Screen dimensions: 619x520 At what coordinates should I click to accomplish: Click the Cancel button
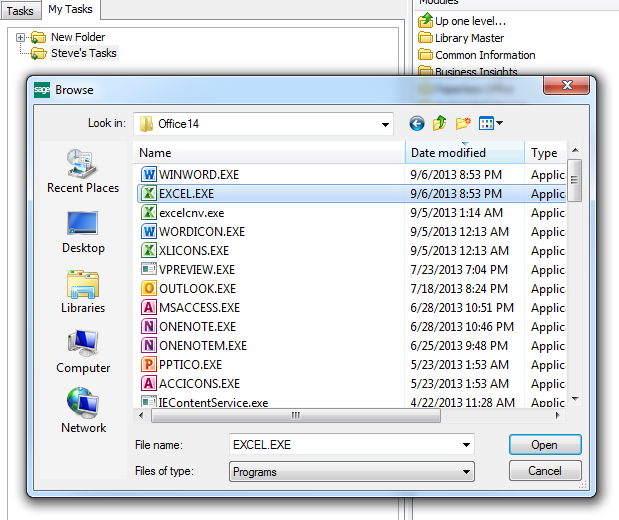tap(545, 471)
